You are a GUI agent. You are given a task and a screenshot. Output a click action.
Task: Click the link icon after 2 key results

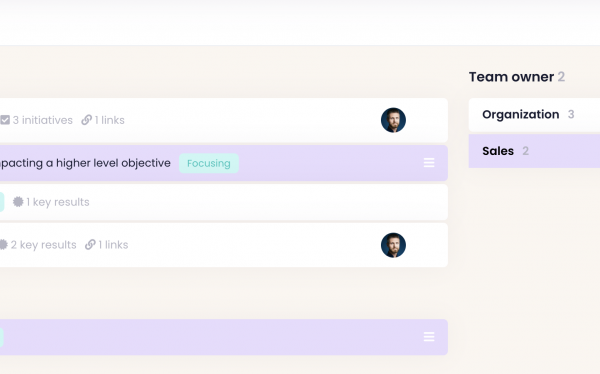[90, 245]
